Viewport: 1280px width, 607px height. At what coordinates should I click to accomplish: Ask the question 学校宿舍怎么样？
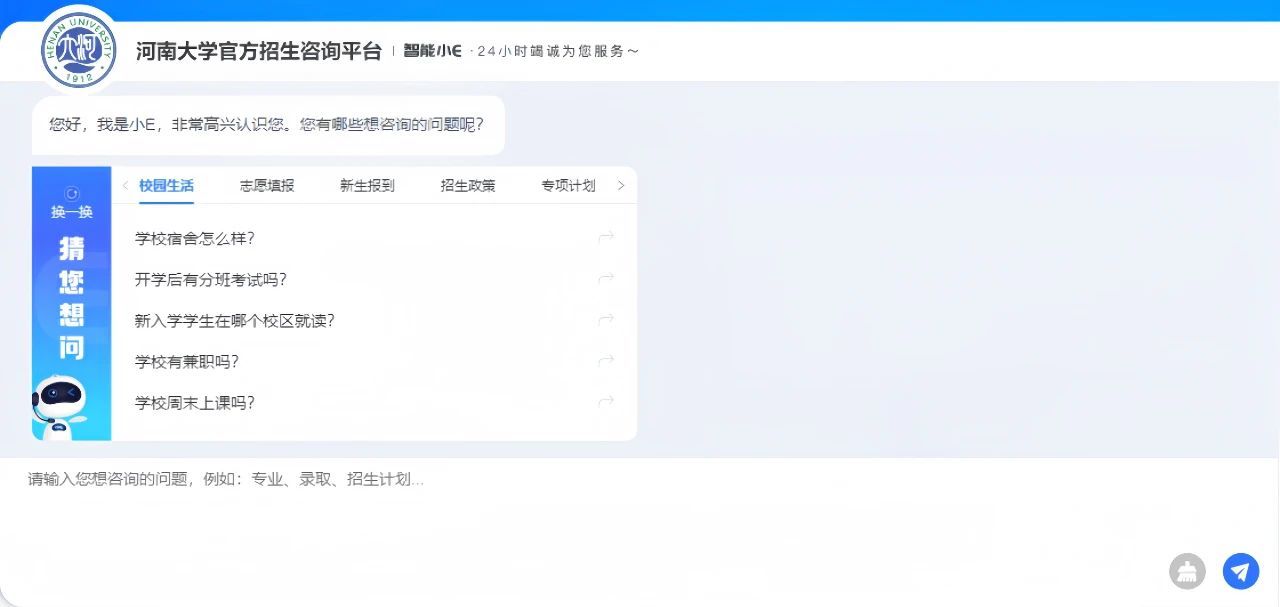tap(195, 238)
